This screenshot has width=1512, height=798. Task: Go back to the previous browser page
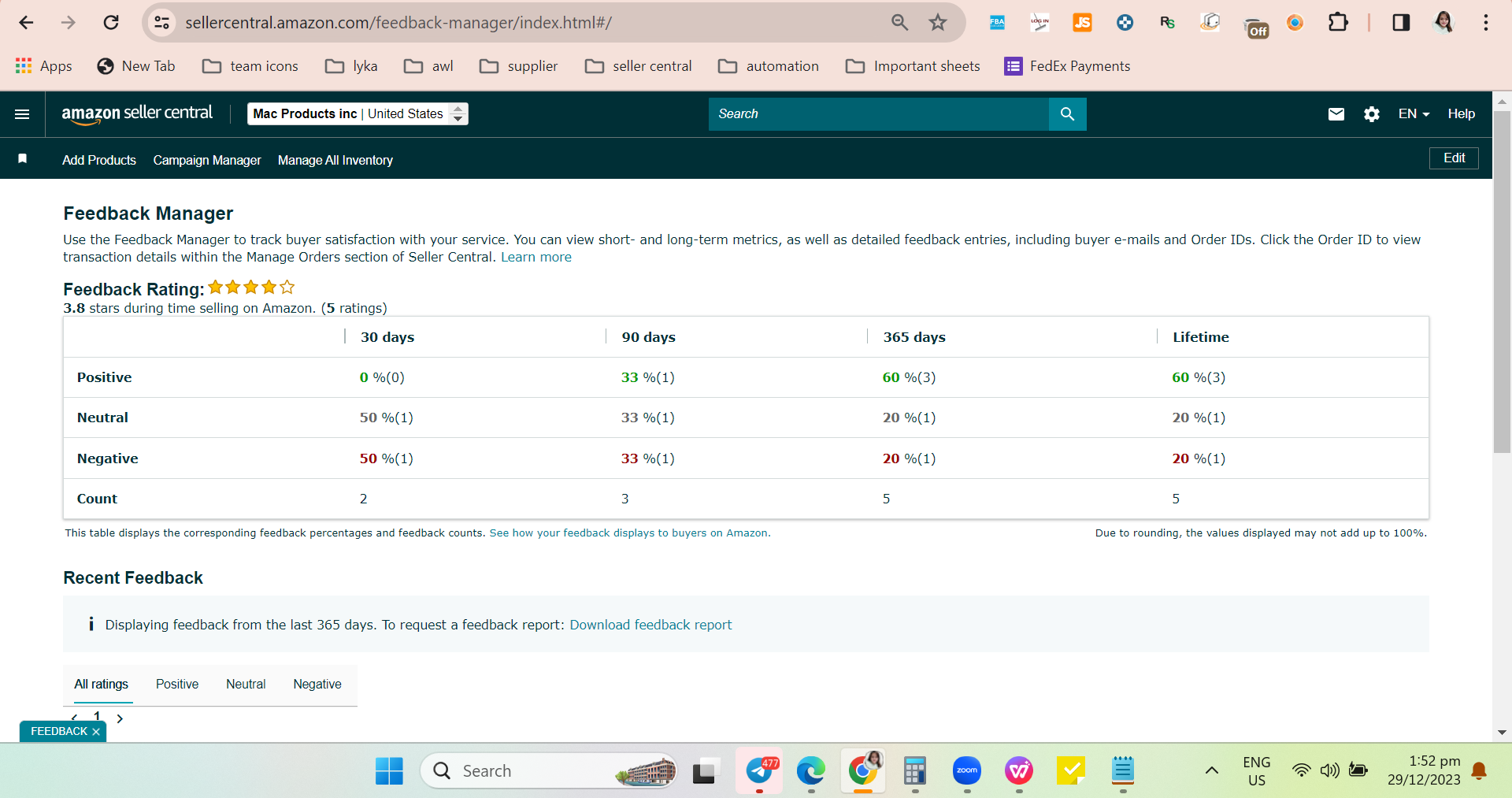pos(26,23)
